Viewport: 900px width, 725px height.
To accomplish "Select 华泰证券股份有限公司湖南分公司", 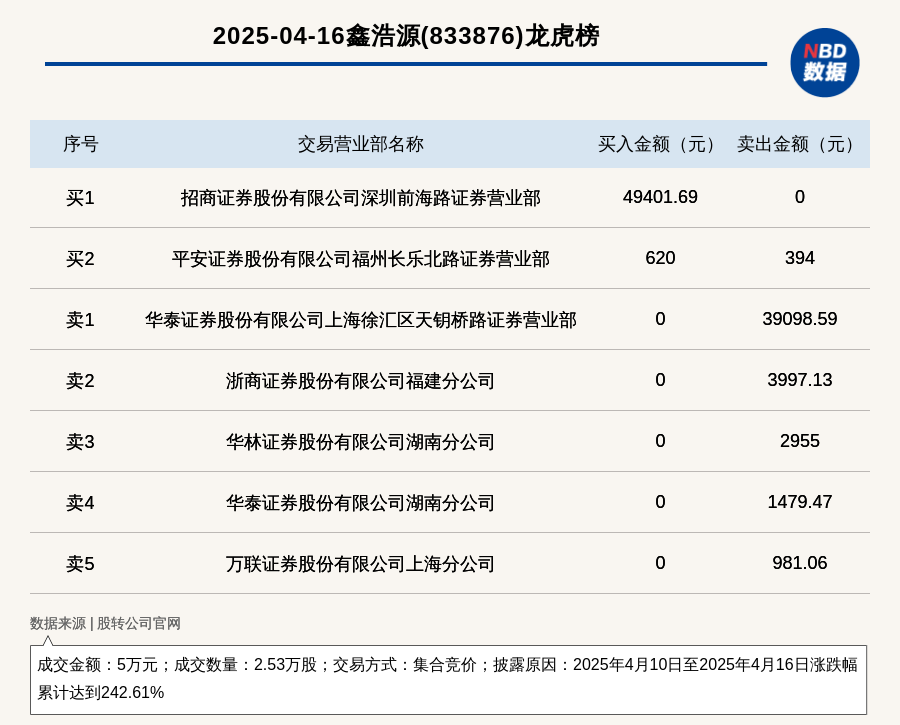I will pos(360,503).
